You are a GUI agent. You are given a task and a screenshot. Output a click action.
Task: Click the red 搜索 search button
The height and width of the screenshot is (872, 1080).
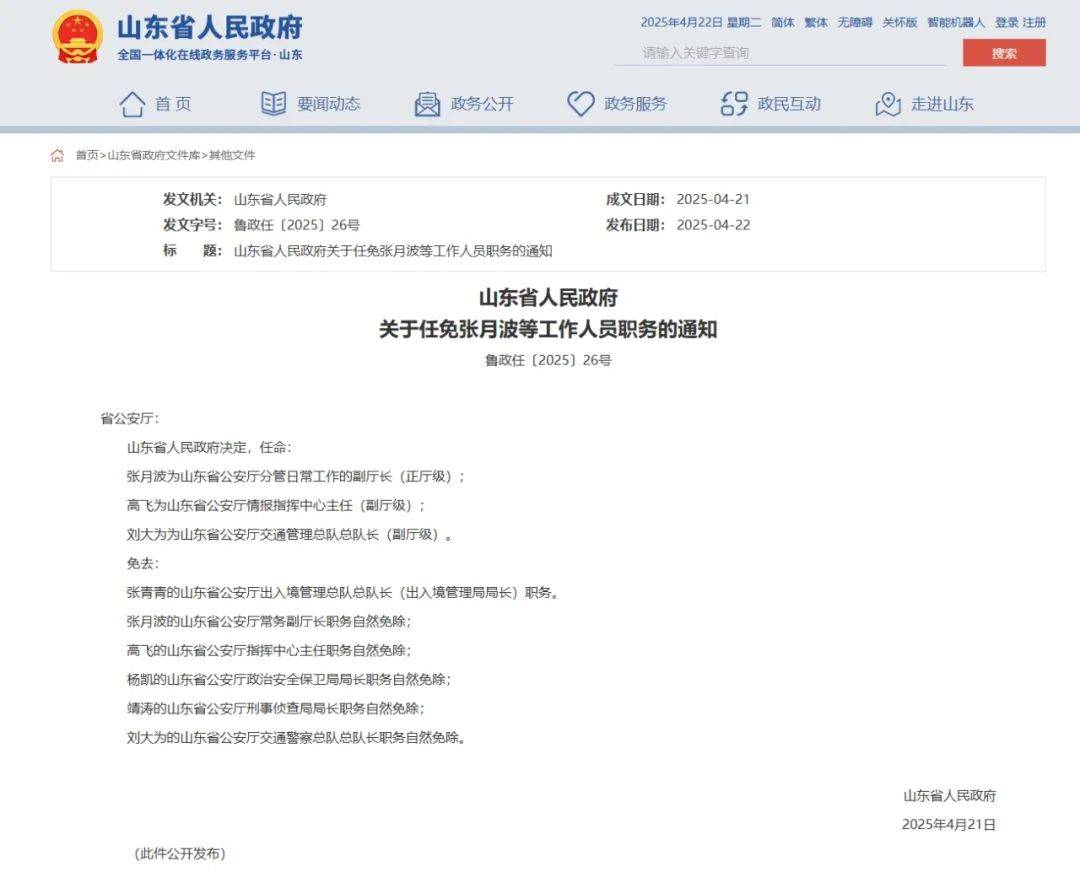[1004, 52]
